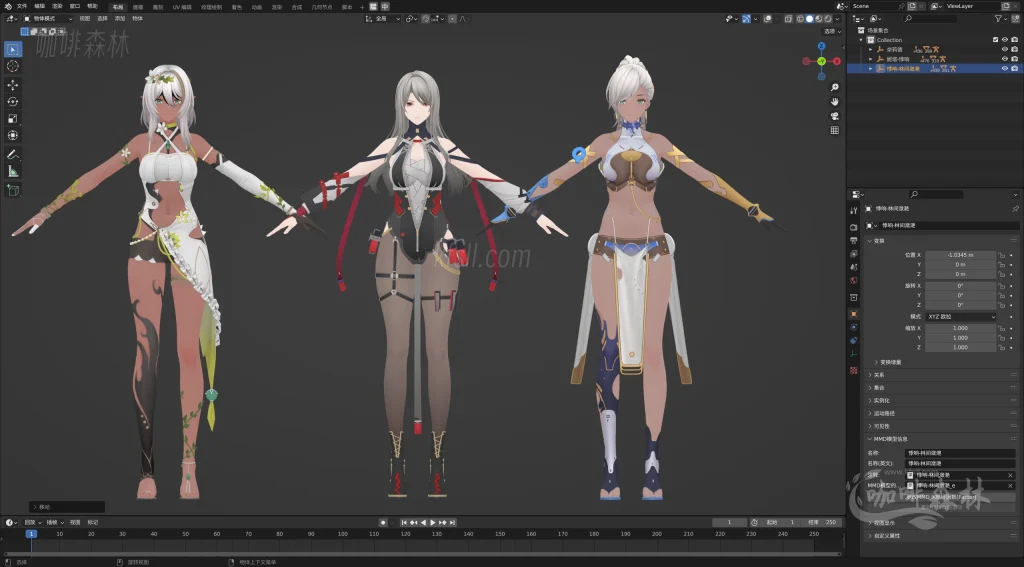Switch perspective/orthographic grid icon
The image size is (1024, 567).
pos(835,130)
